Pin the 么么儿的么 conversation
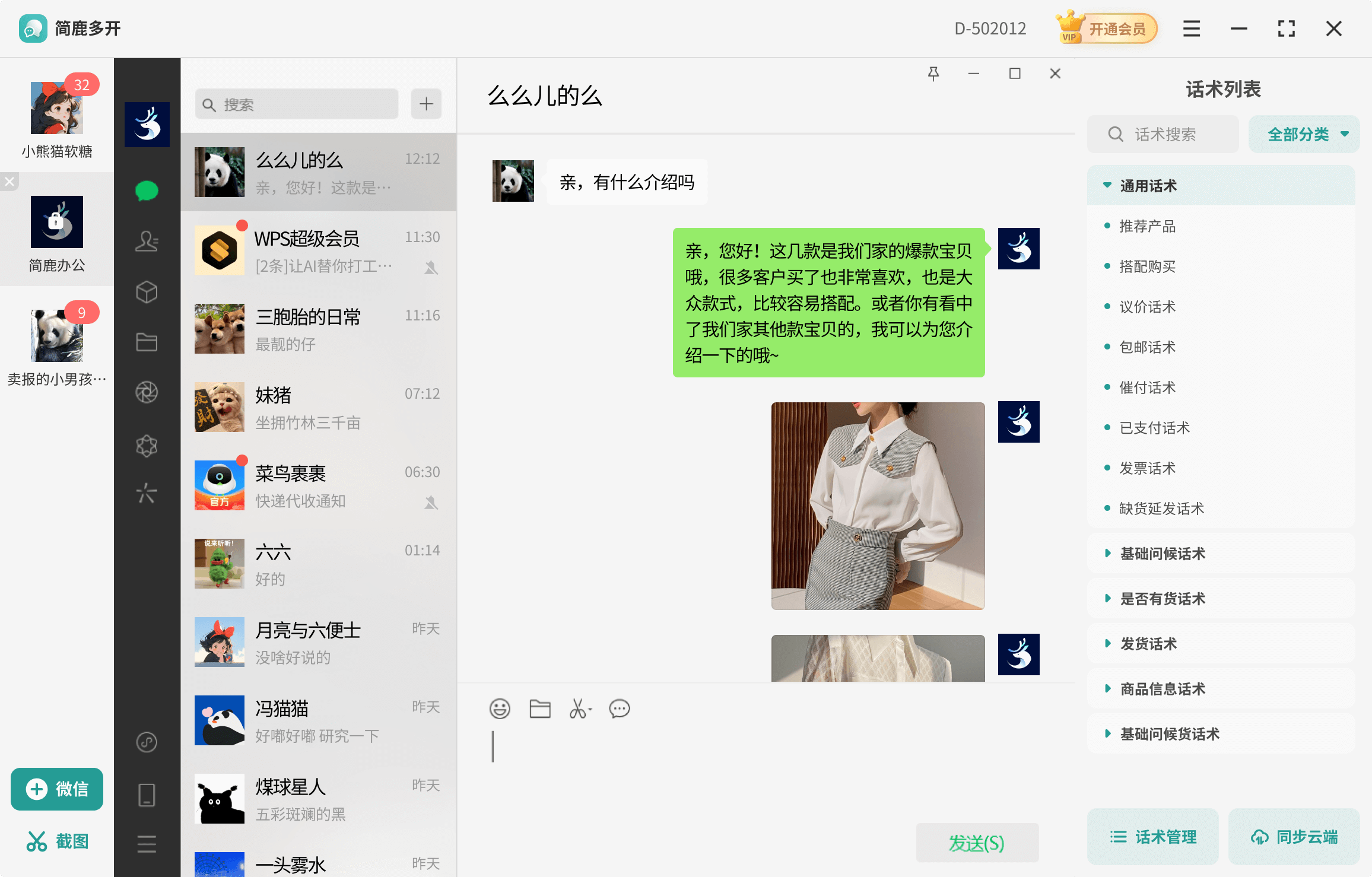 [x=933, y=72]
